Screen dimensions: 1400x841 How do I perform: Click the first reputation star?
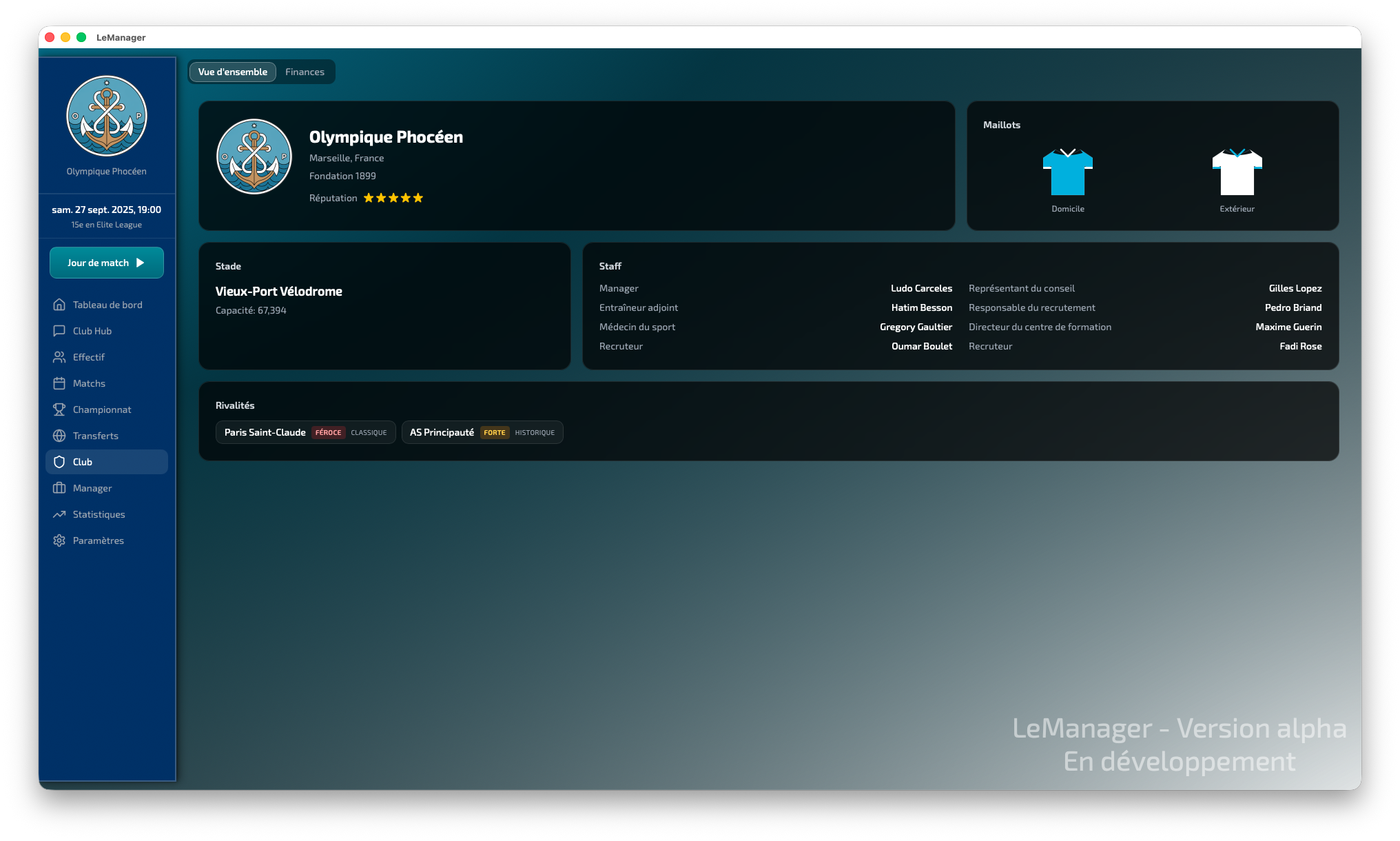pos(369,198)
